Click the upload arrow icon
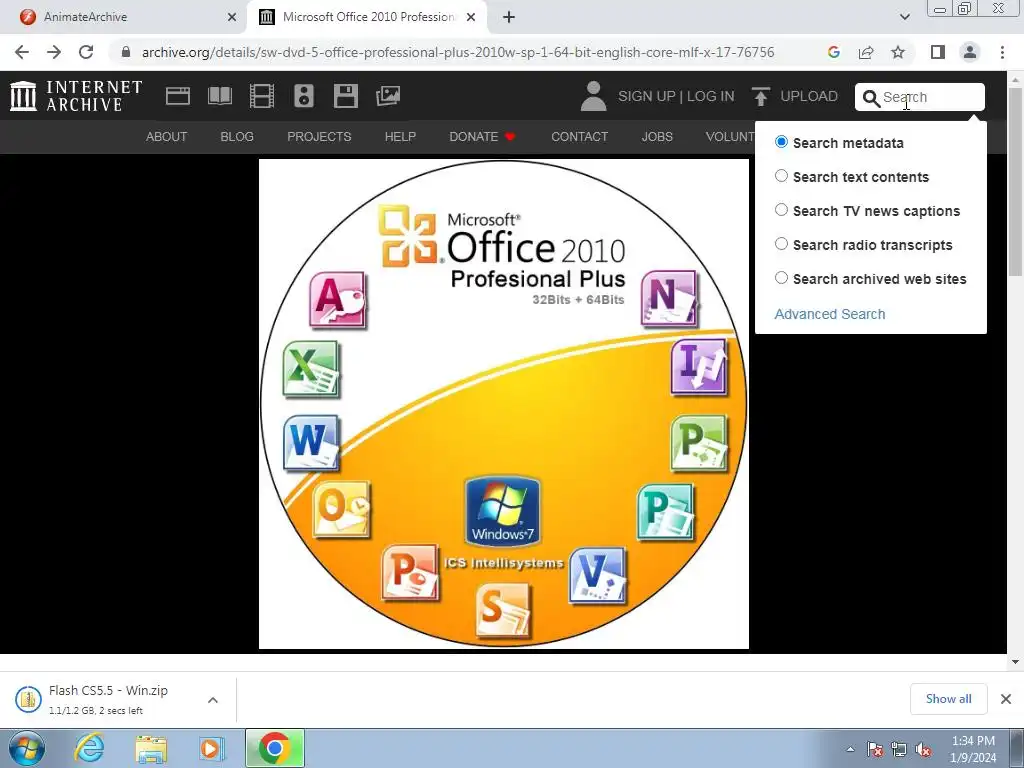Image resolution: width=1024 pixels, height=768 pixels. pyautogui.click(x=760, y=96)
